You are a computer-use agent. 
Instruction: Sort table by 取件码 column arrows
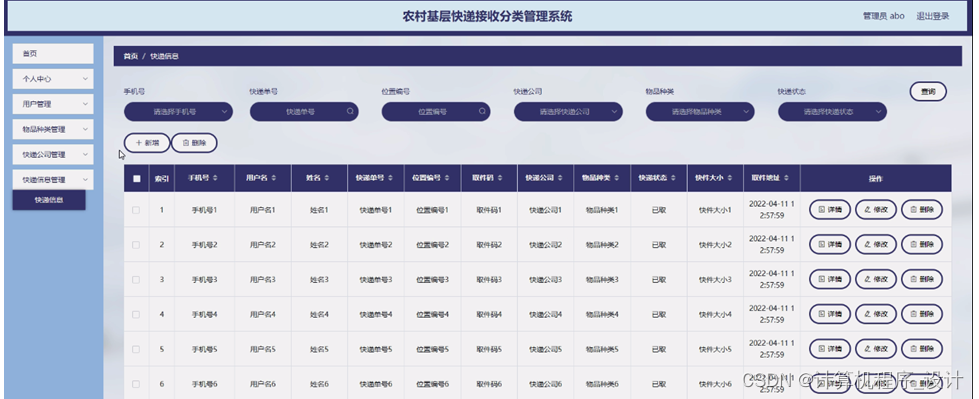[499, 178]
